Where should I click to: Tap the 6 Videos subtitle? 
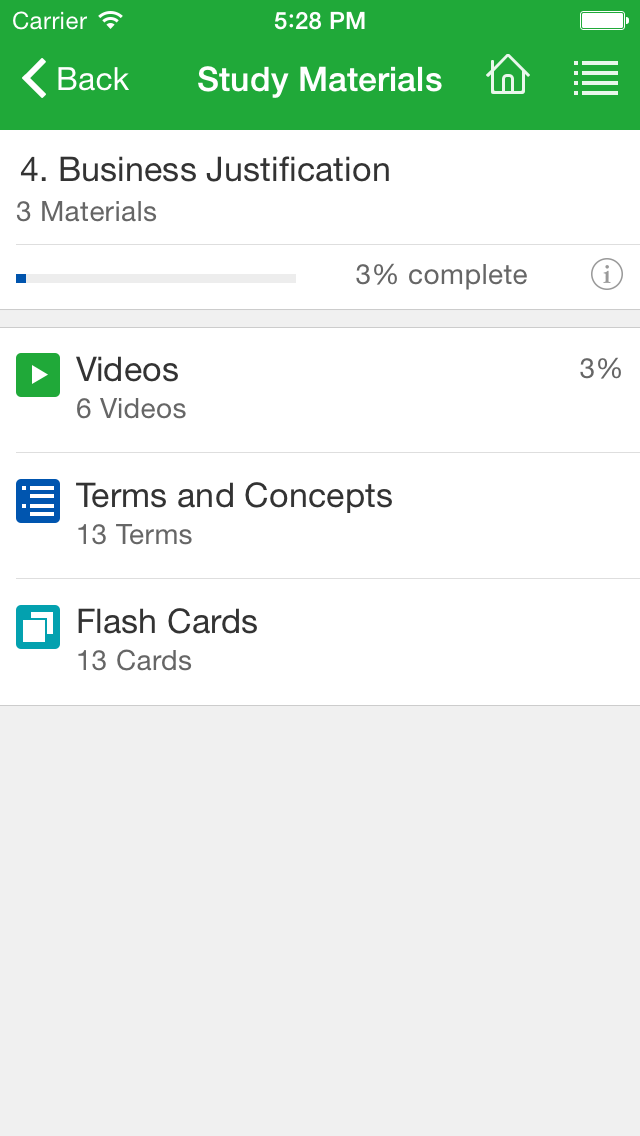click(131, 409)
